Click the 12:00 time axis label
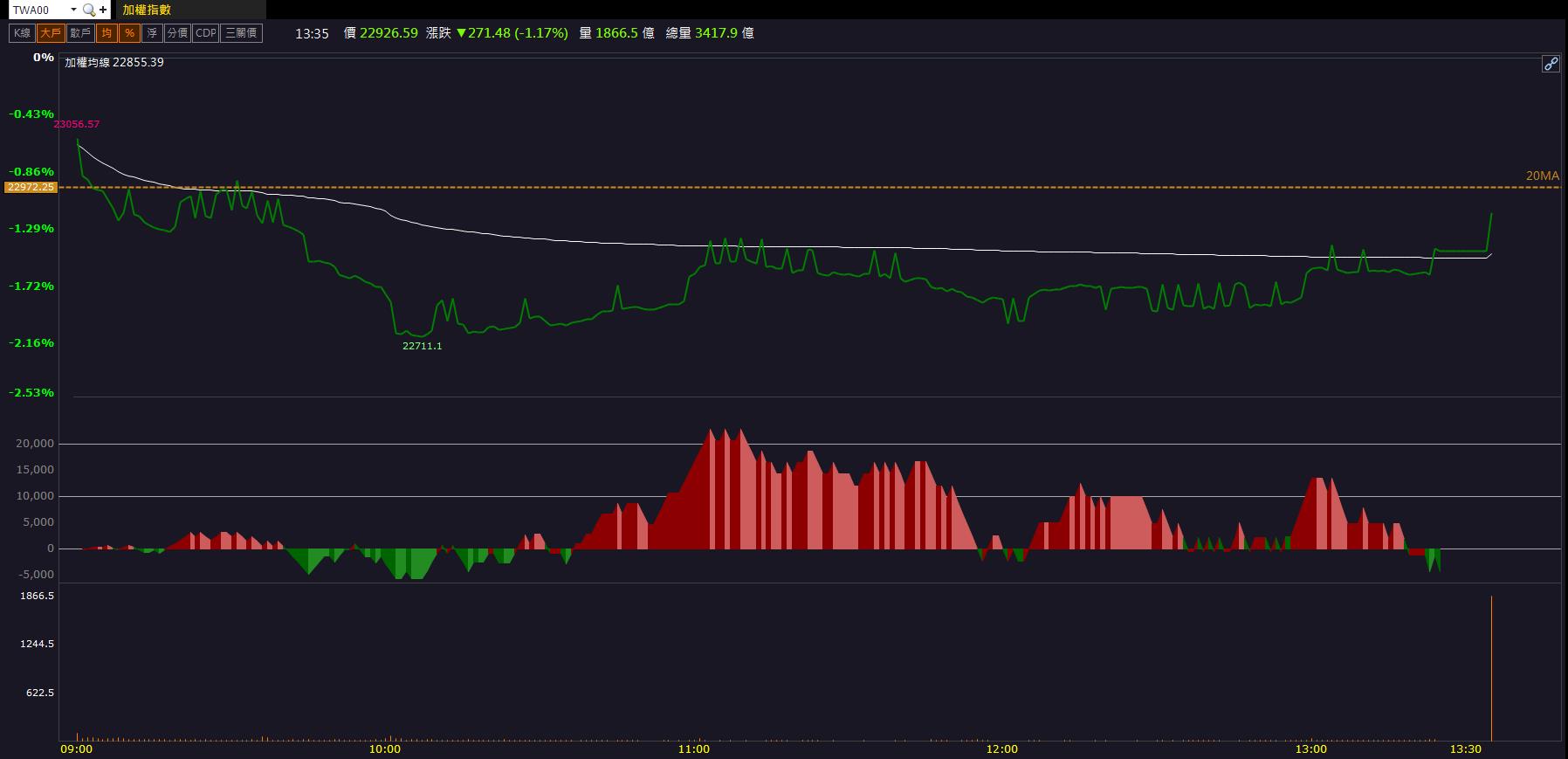Screen dimensions: 1568x759 click(1002, 749)
